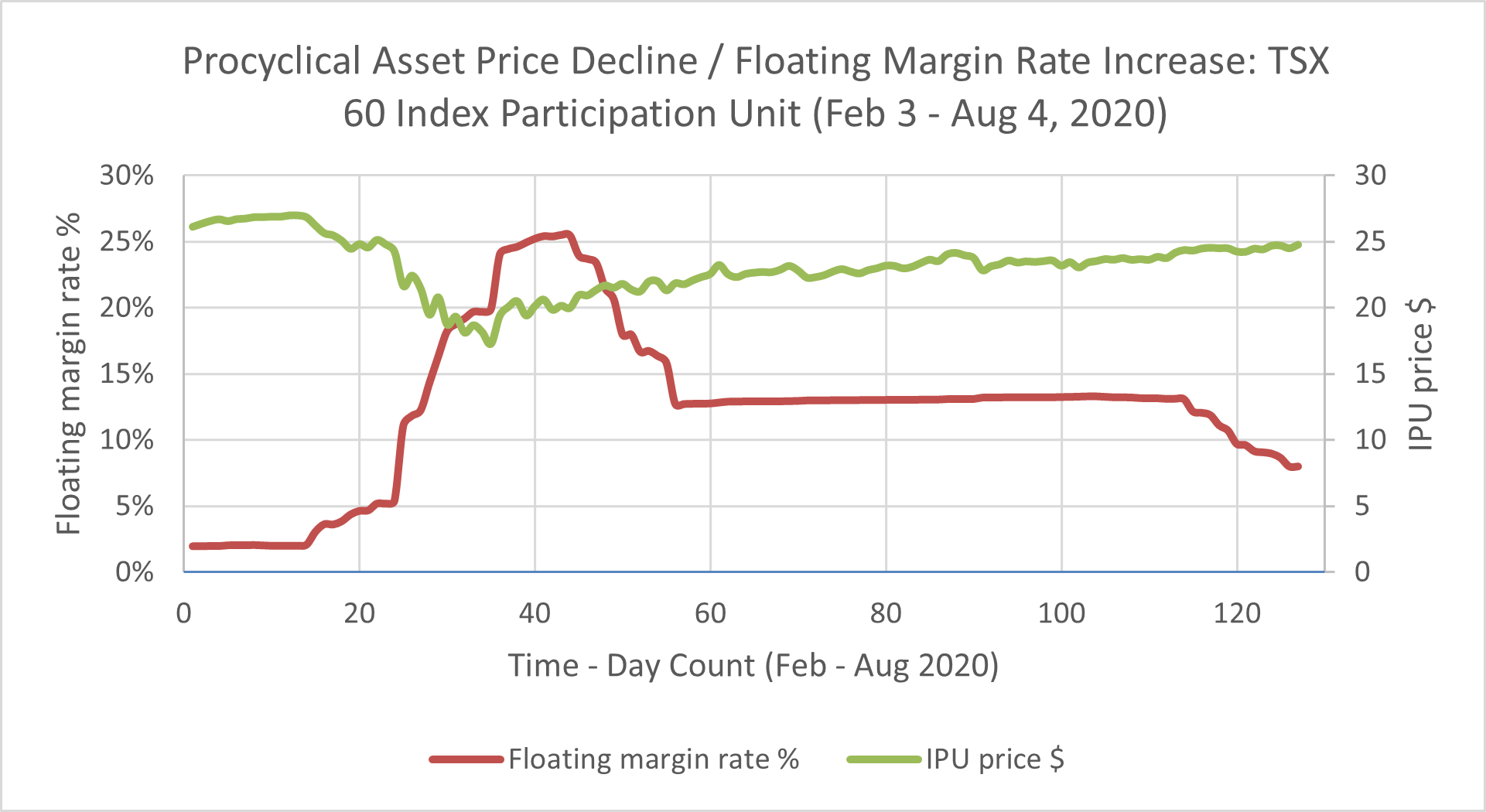This screenshot has height=812, width=1486.
Task: Select the red legend line swatch
Action: click(x=466, y=759)
